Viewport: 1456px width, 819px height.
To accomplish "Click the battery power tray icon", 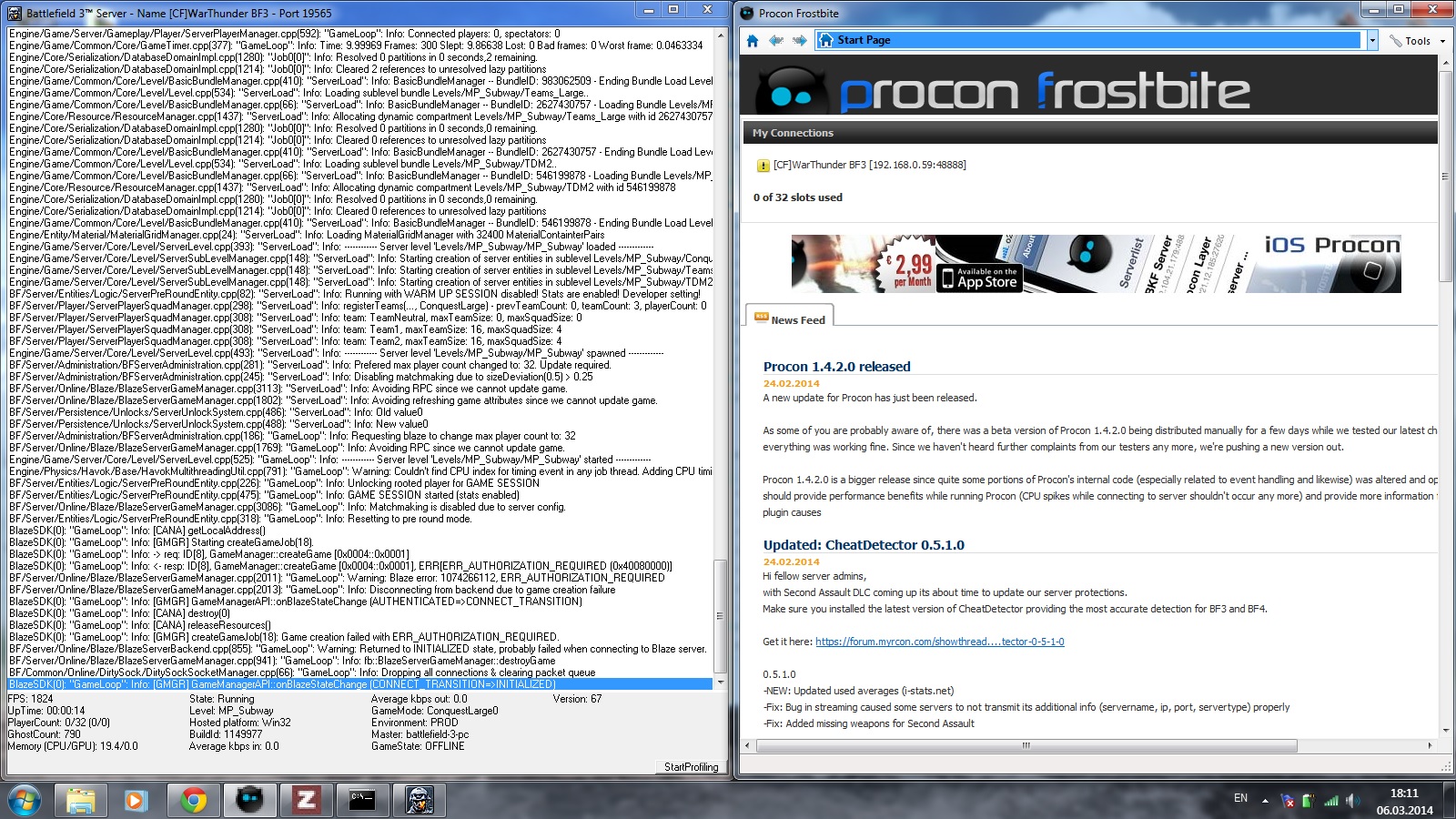I will point(1309,801).
